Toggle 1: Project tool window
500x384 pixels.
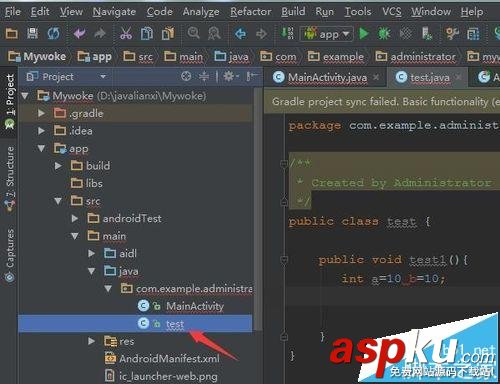coord(10,101)
